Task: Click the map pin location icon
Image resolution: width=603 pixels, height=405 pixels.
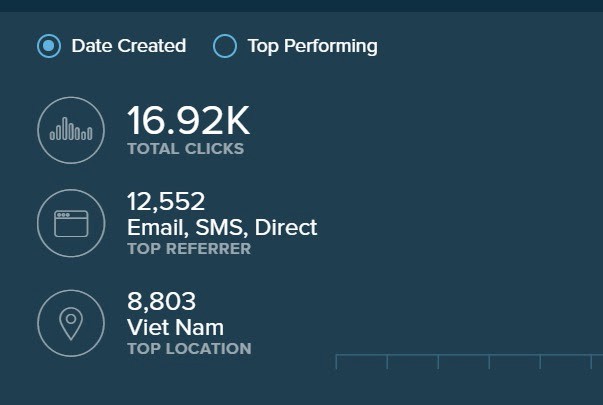Action: [71, 323]
